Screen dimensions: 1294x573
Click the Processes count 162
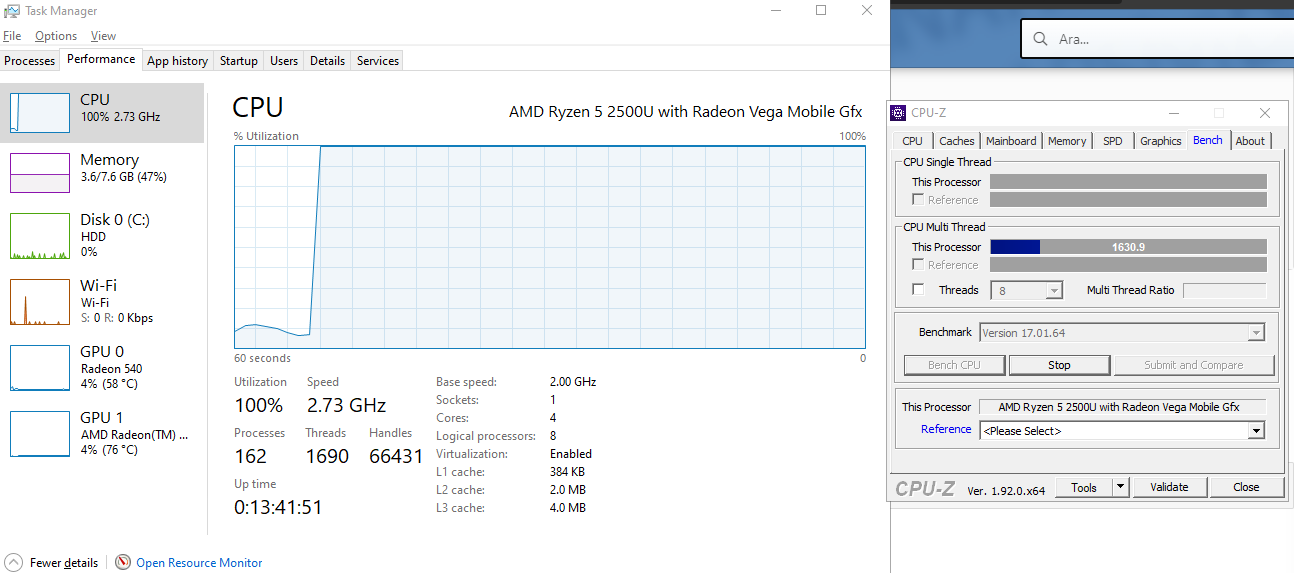click(x=250, y=456)
